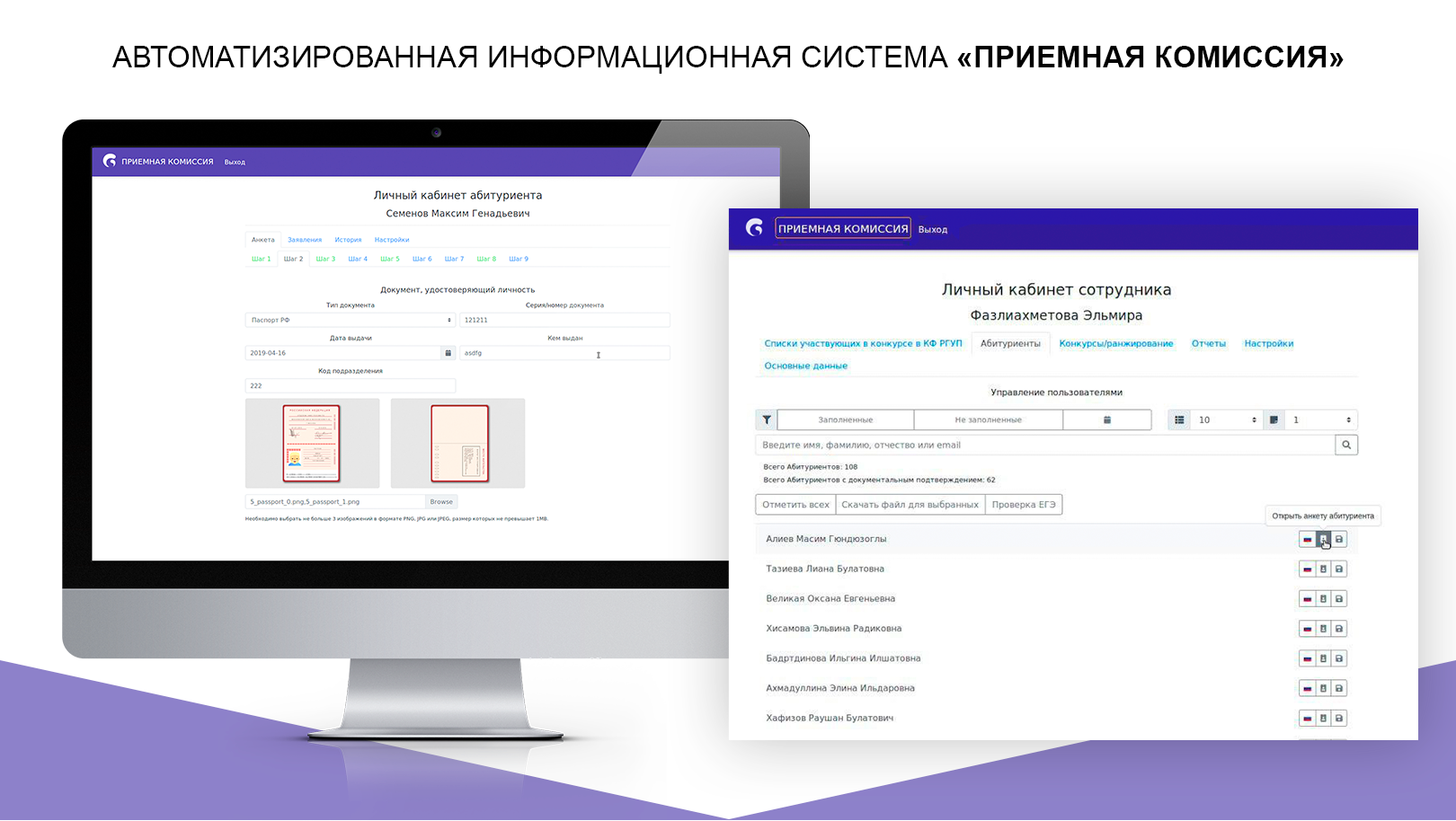
Task: Click the funnel filter icon in staff cabinet
Action: tap(767, 419)
